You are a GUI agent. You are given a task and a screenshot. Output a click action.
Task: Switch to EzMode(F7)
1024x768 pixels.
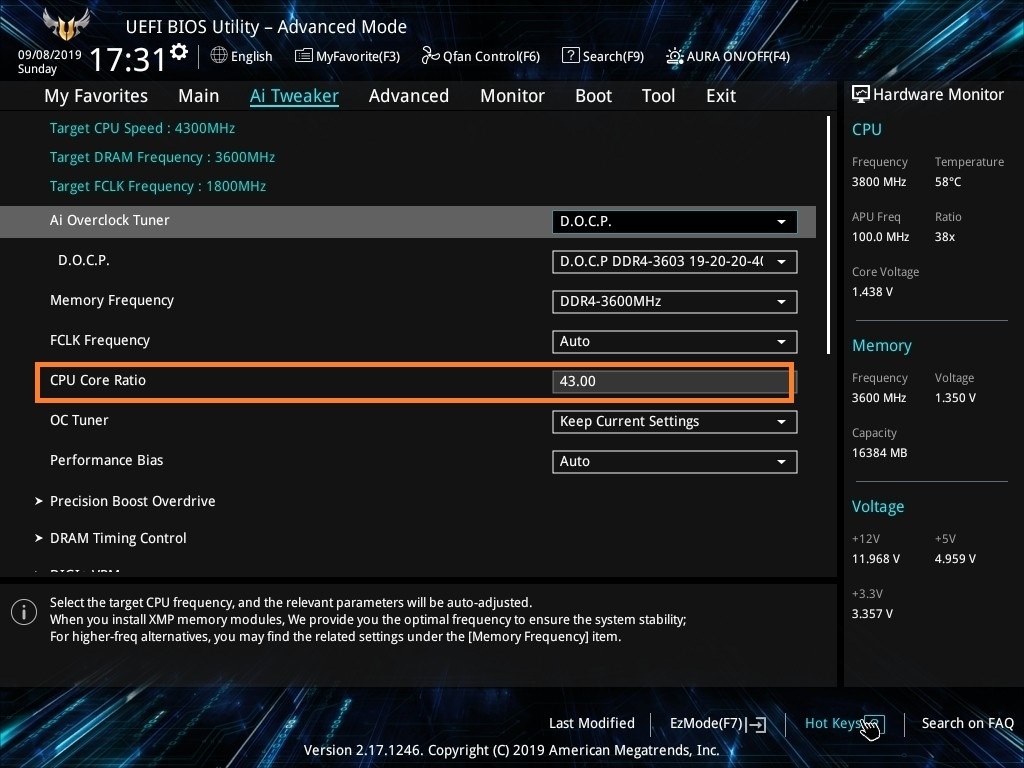718,724
